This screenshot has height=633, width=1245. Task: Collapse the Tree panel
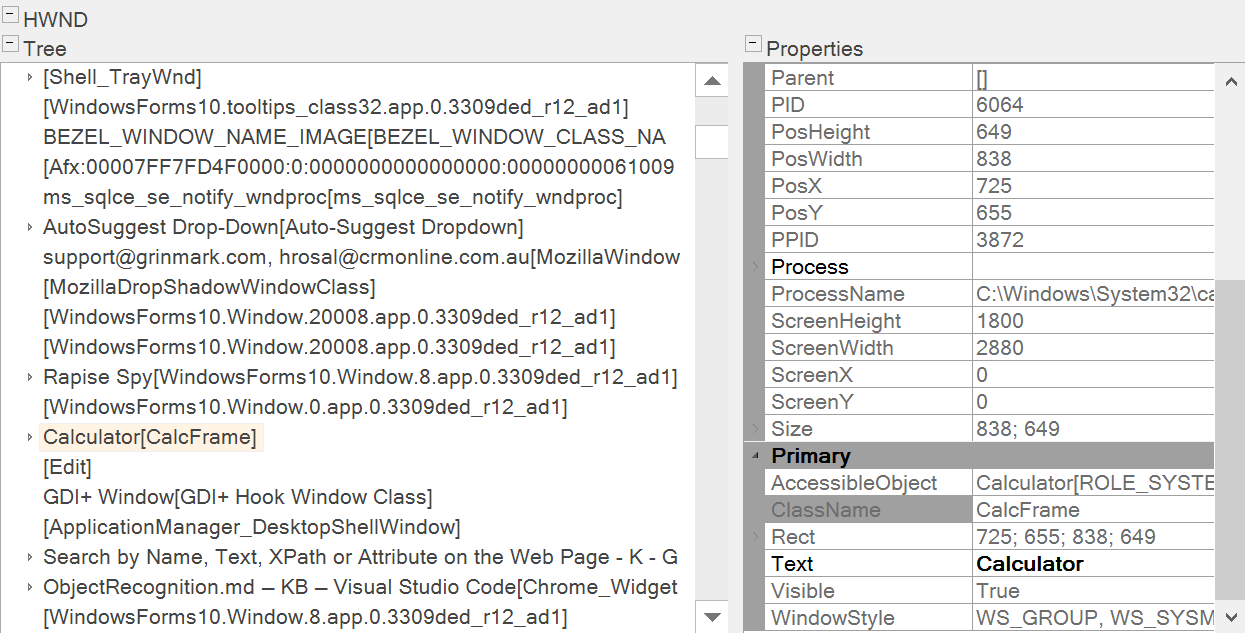[10, 45]
